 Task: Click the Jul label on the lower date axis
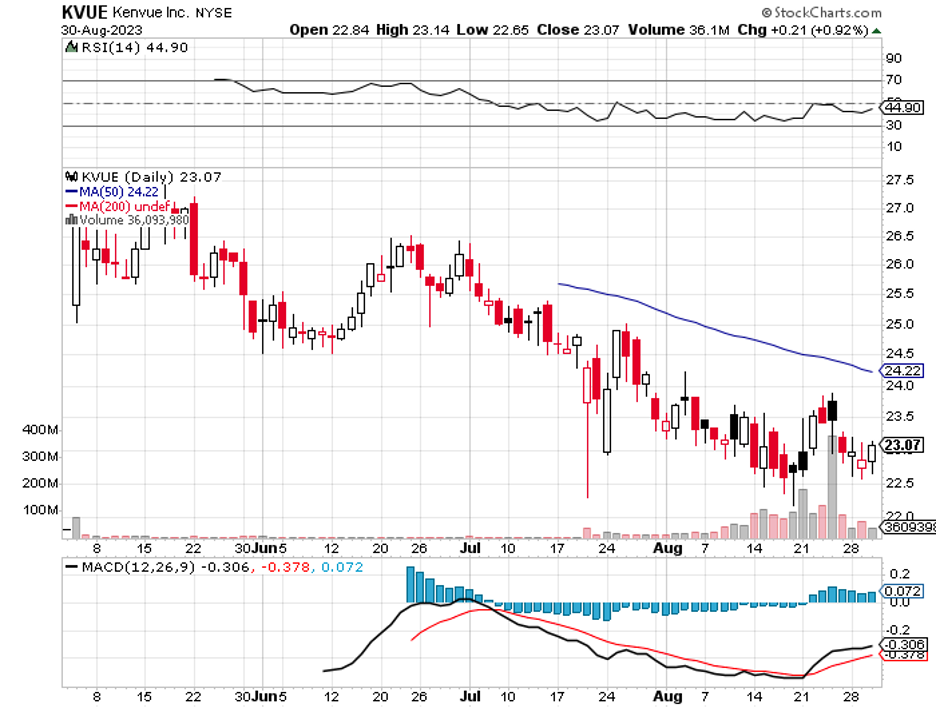point(470,697)
